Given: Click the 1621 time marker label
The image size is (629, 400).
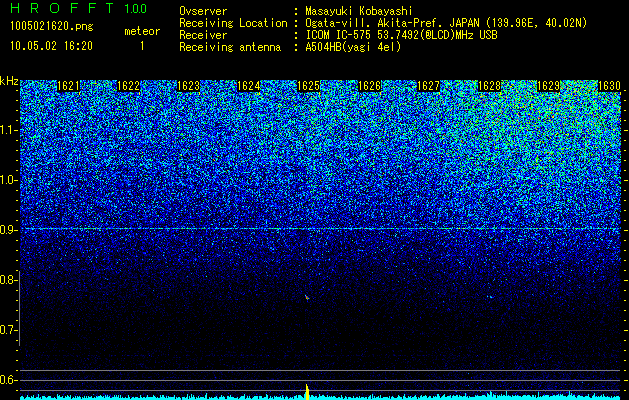Looking at the screenshot, I should (x=68, y=86).
